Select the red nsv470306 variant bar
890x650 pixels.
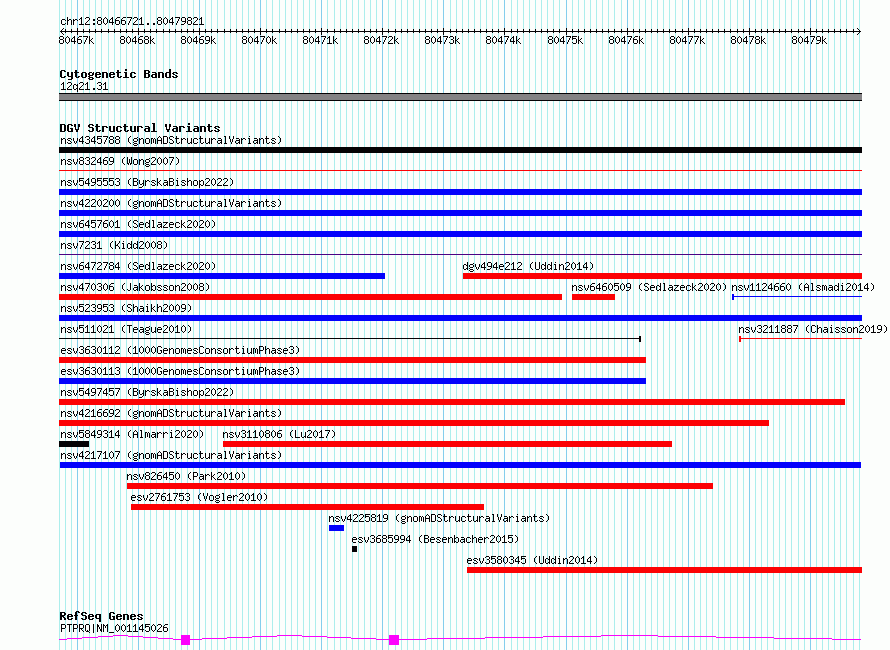310,297
